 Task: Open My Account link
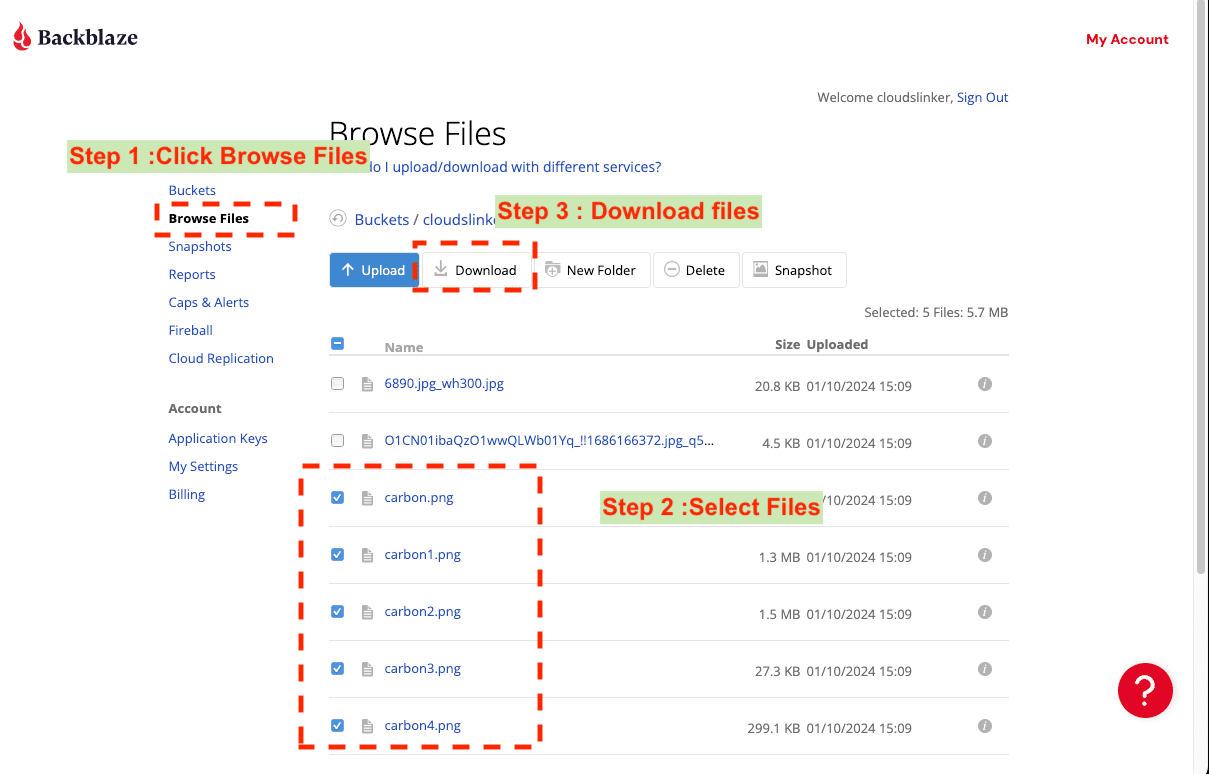(1127, 39)
